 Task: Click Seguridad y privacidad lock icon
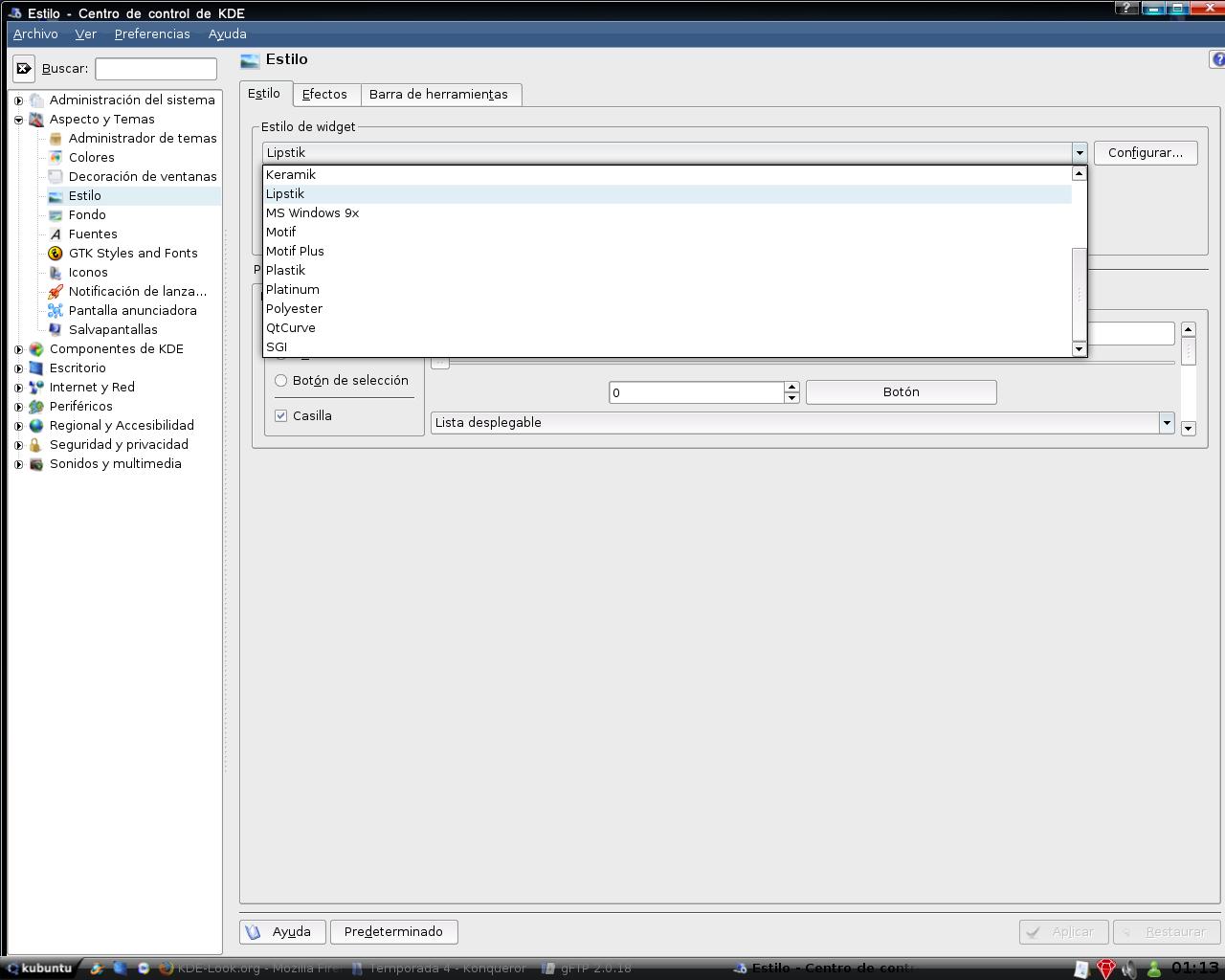click(x=36, y=445)
